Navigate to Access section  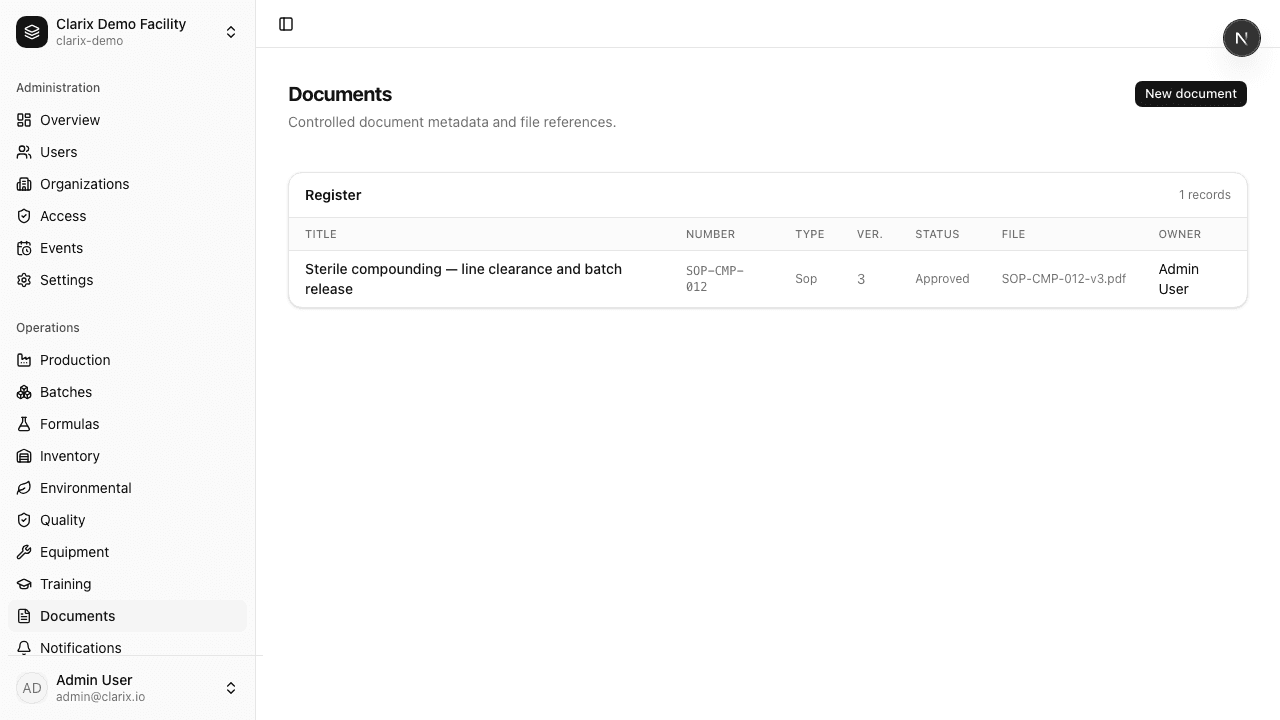click(x=127, y=216)
